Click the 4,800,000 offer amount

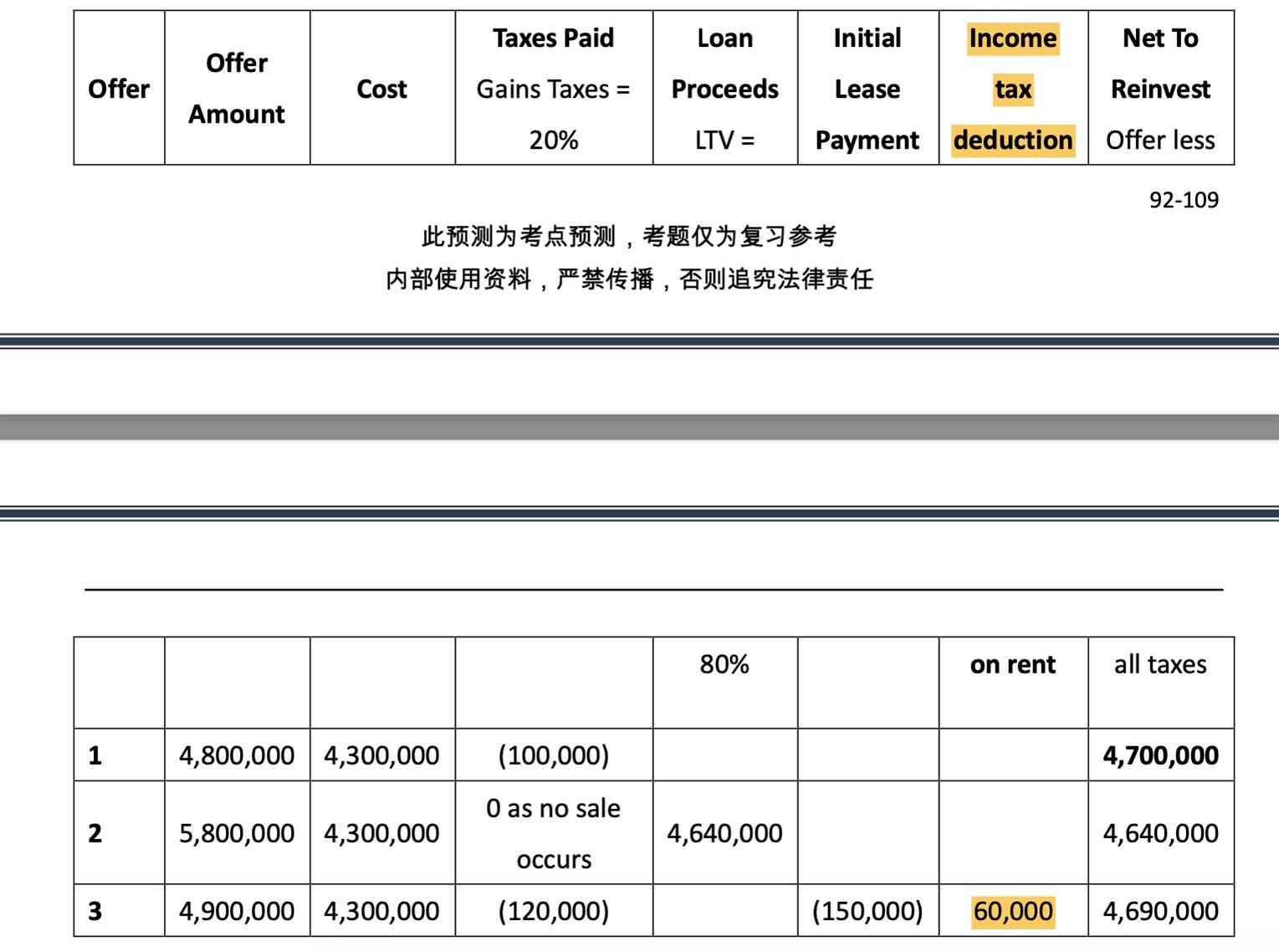[237, 755]
